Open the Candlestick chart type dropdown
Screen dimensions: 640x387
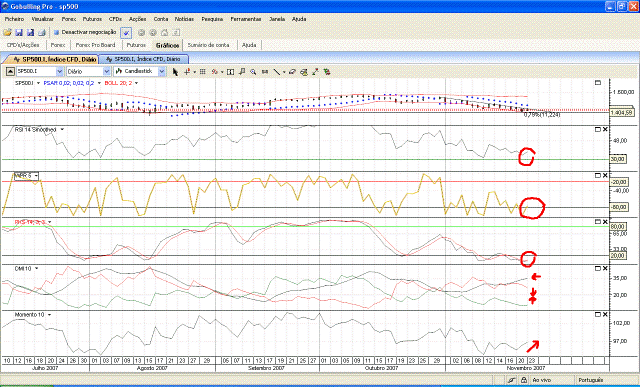pos(162,71)
